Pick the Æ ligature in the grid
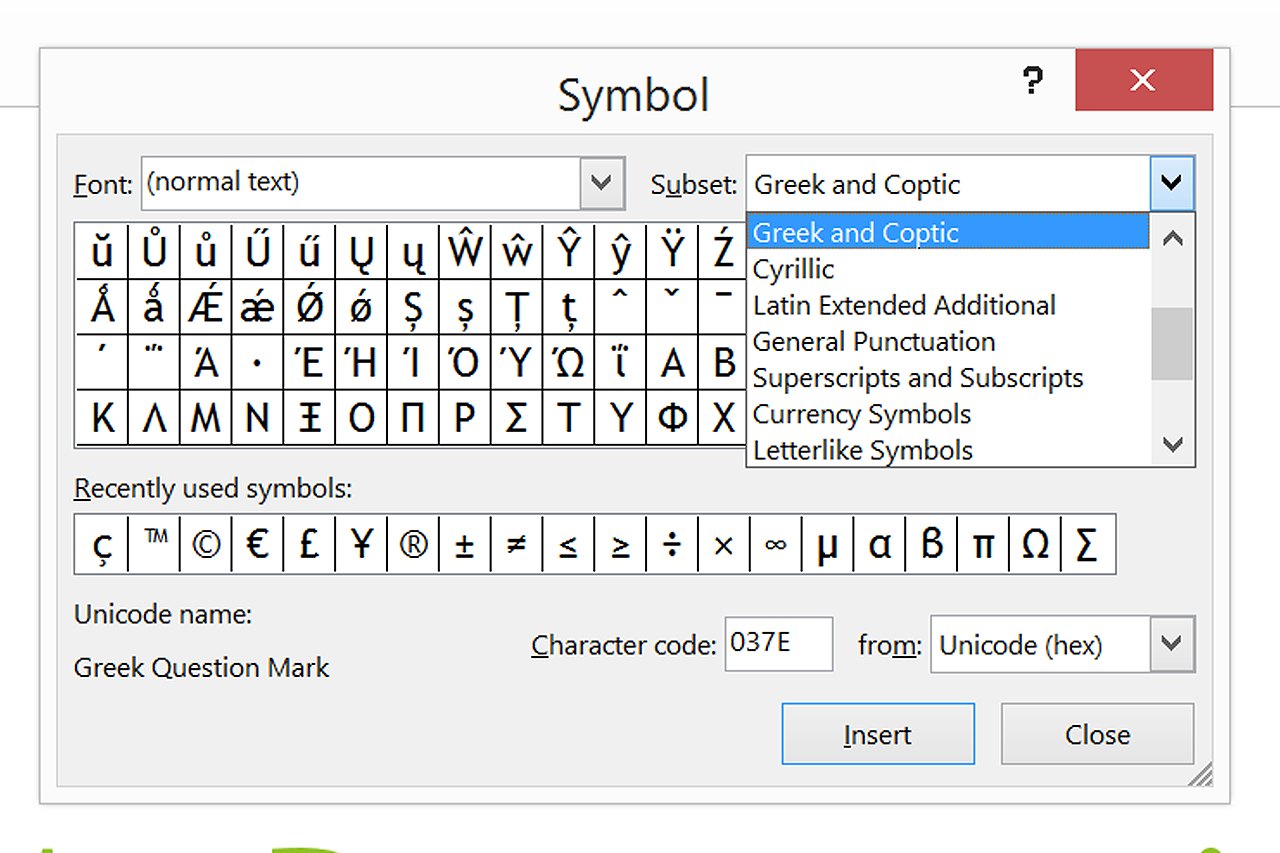 (x=206, y=307)
